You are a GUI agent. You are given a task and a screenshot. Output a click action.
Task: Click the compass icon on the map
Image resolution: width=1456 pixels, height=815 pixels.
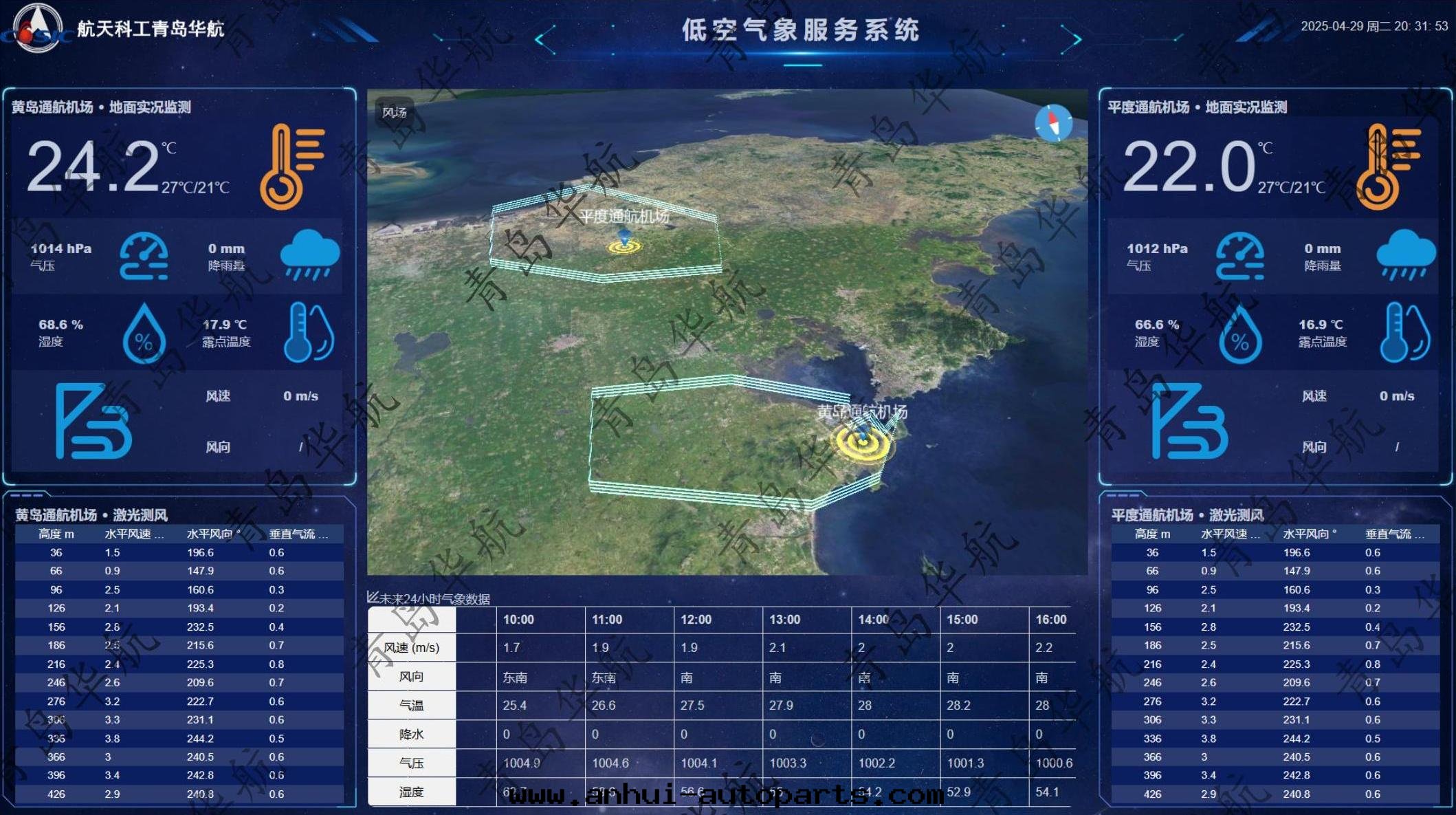click(x=1053, y=123)
